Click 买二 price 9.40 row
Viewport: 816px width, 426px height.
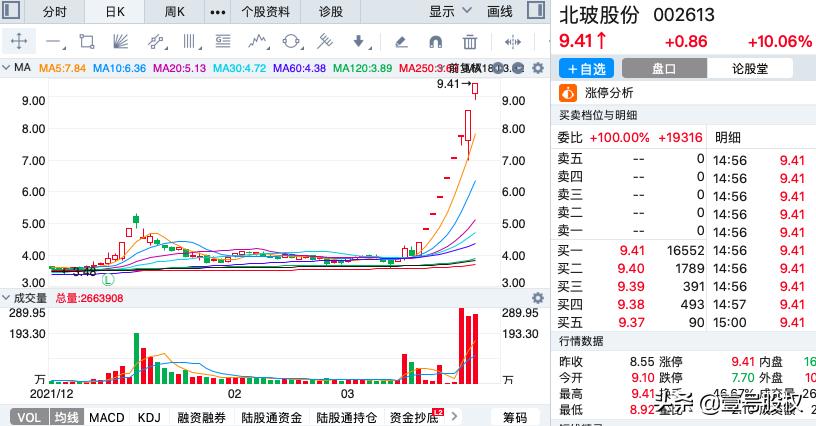coord(630,268)
